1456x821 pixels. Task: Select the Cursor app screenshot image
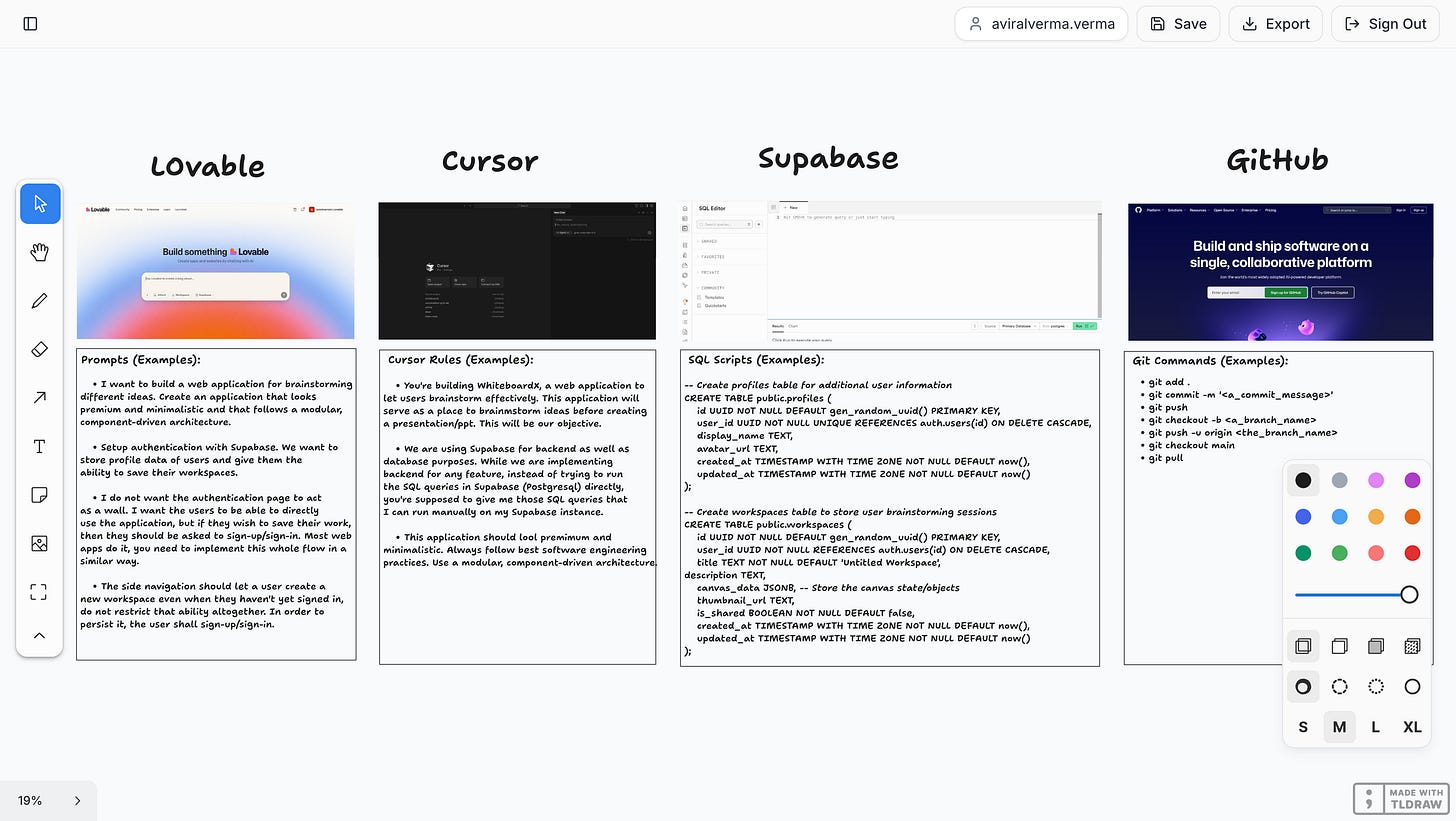point(517,271)
